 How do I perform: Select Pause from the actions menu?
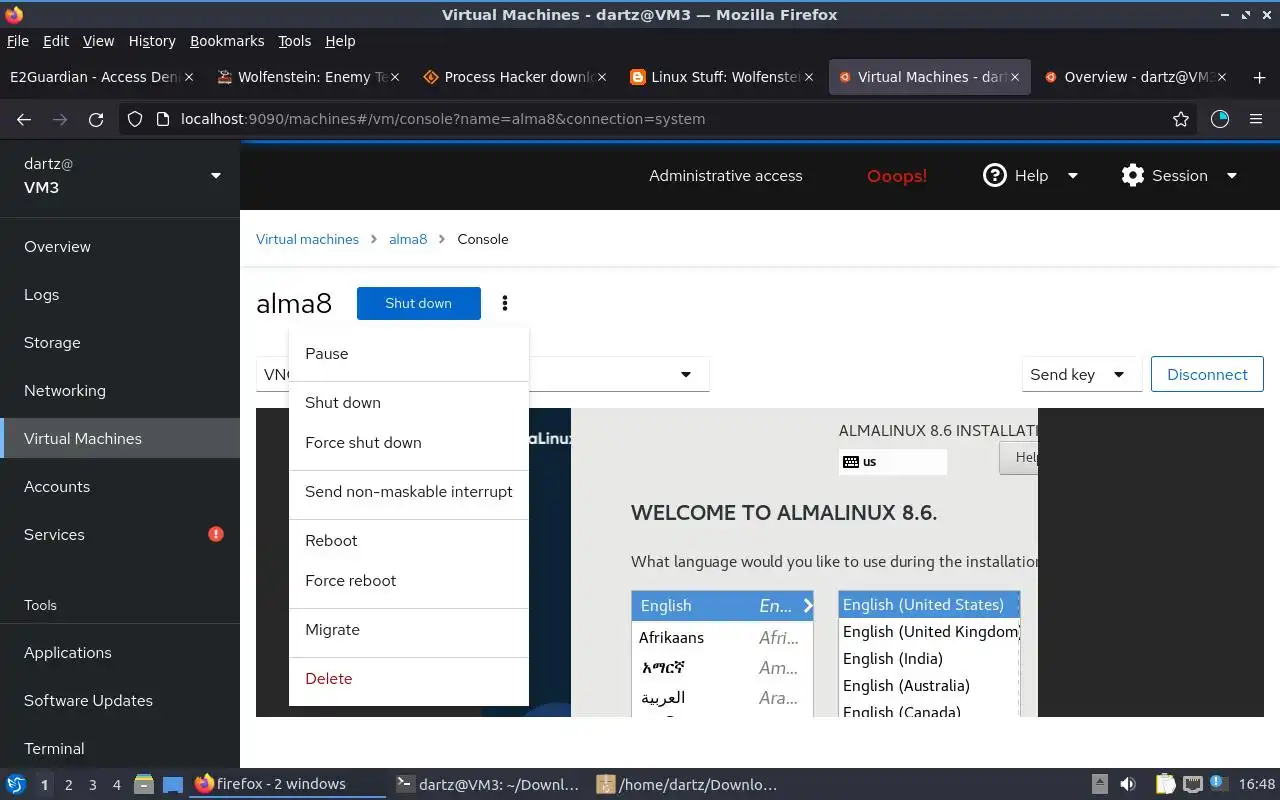point(409,354)
